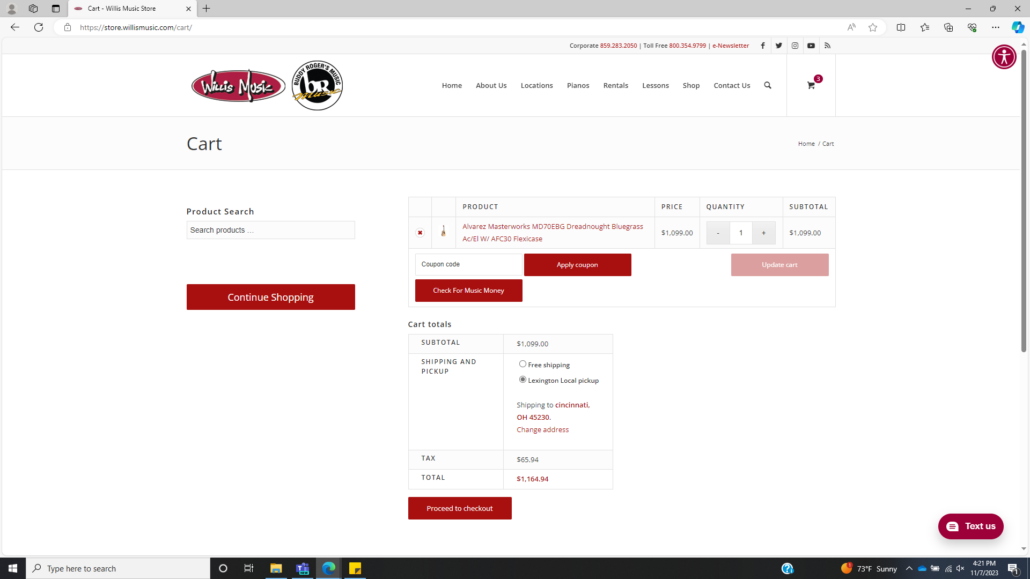Screen dimensions: 1030x579
Task: Open the Shop menu
Action: point(691,85)
